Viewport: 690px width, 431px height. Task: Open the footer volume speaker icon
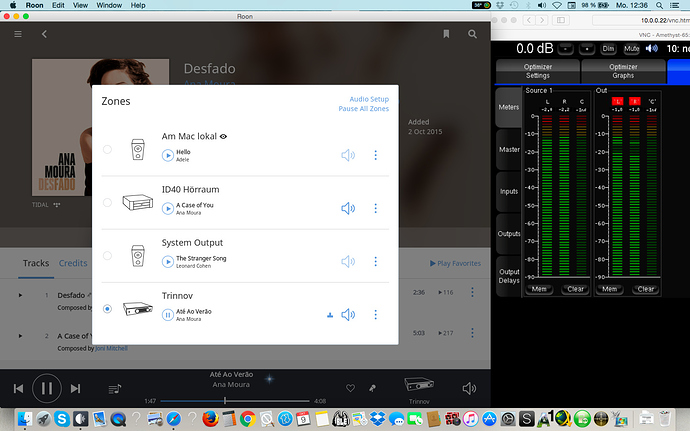(469, 388)
